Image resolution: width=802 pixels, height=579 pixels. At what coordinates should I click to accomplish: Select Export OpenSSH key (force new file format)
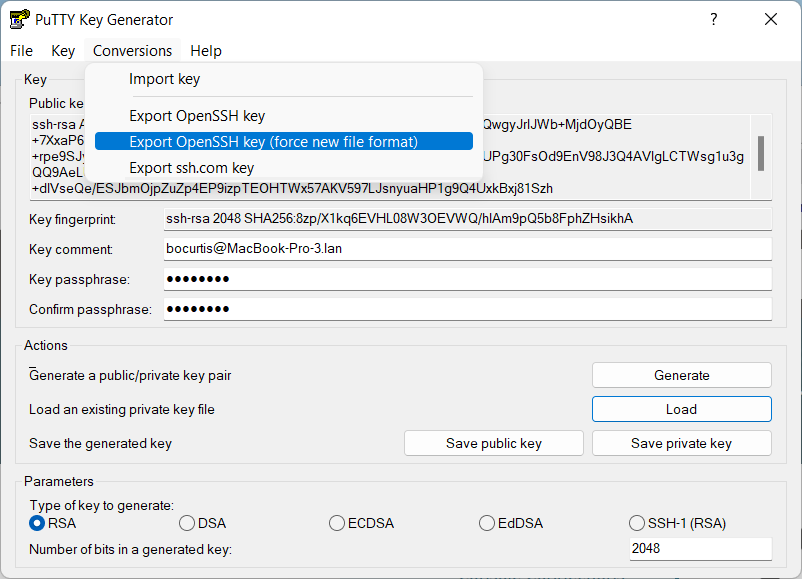pyautogui.click(x=273, y=142)
